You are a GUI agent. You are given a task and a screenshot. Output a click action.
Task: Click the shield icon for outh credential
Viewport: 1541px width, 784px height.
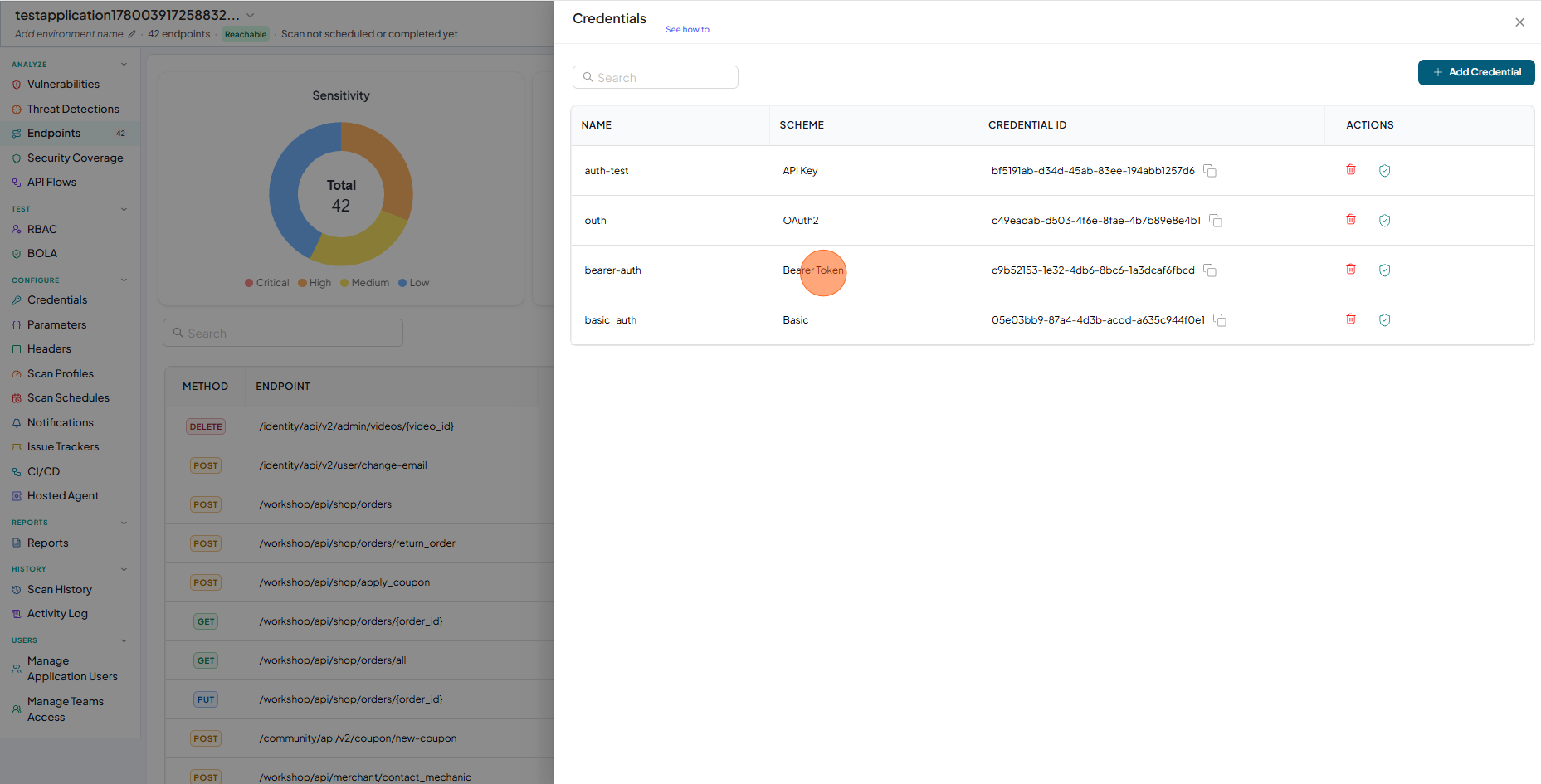coord(1384,221)
